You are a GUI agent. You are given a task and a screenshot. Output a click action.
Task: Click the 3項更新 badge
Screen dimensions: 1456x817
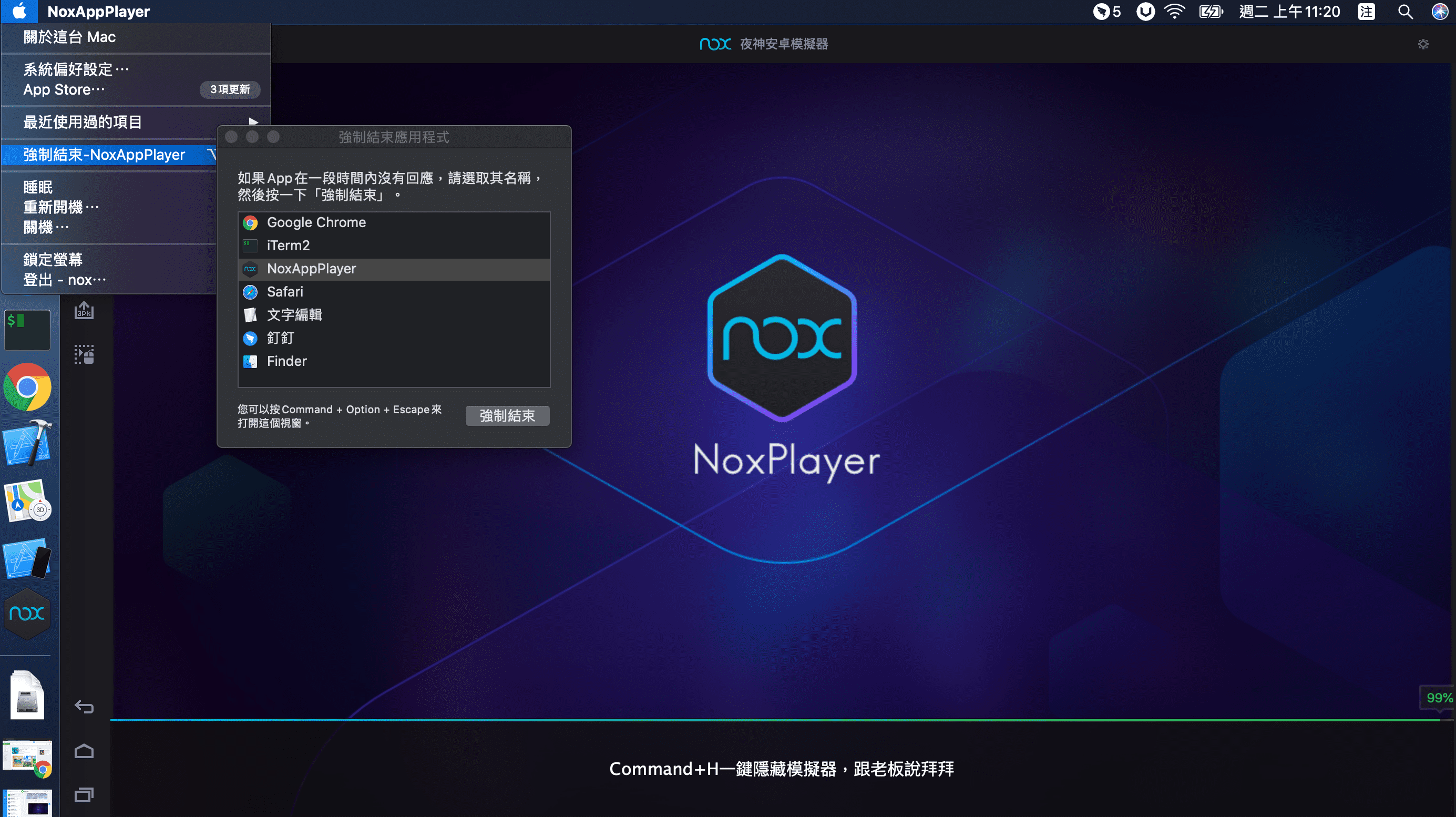pyautogui.click(x=230, y=89)
